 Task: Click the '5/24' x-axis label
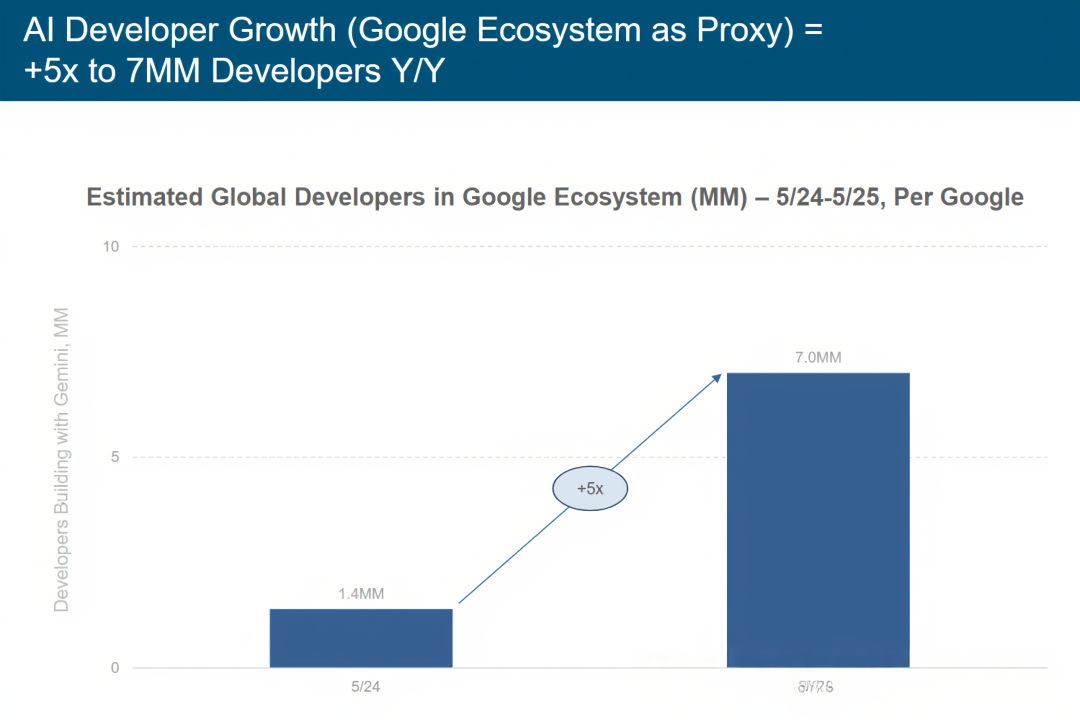point(365,687)
